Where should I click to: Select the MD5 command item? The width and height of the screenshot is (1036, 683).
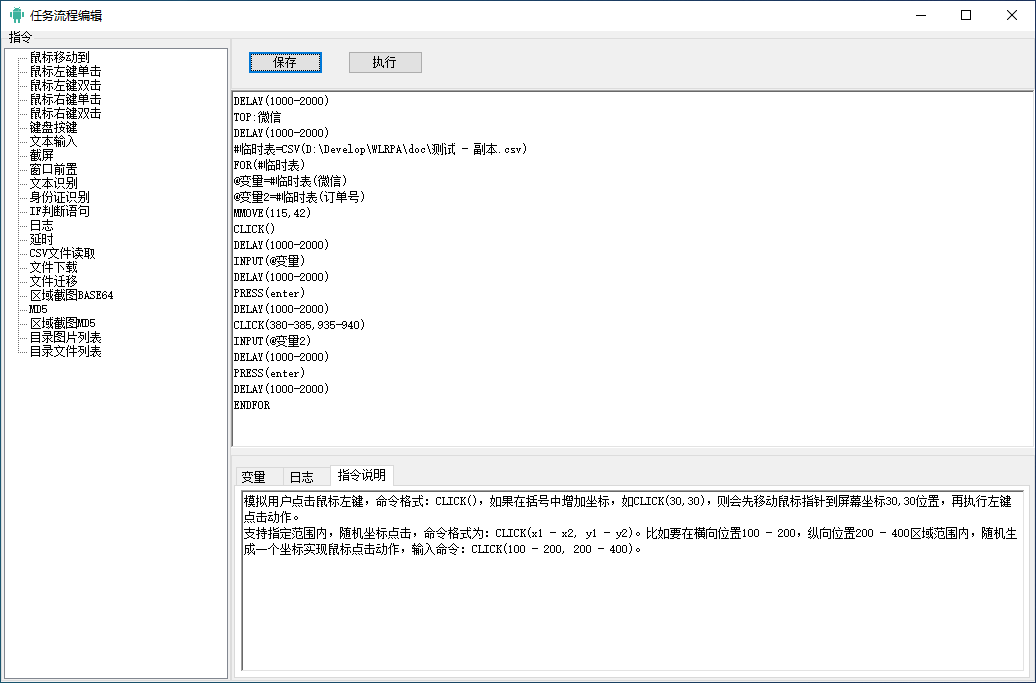[x=38, y=309]
